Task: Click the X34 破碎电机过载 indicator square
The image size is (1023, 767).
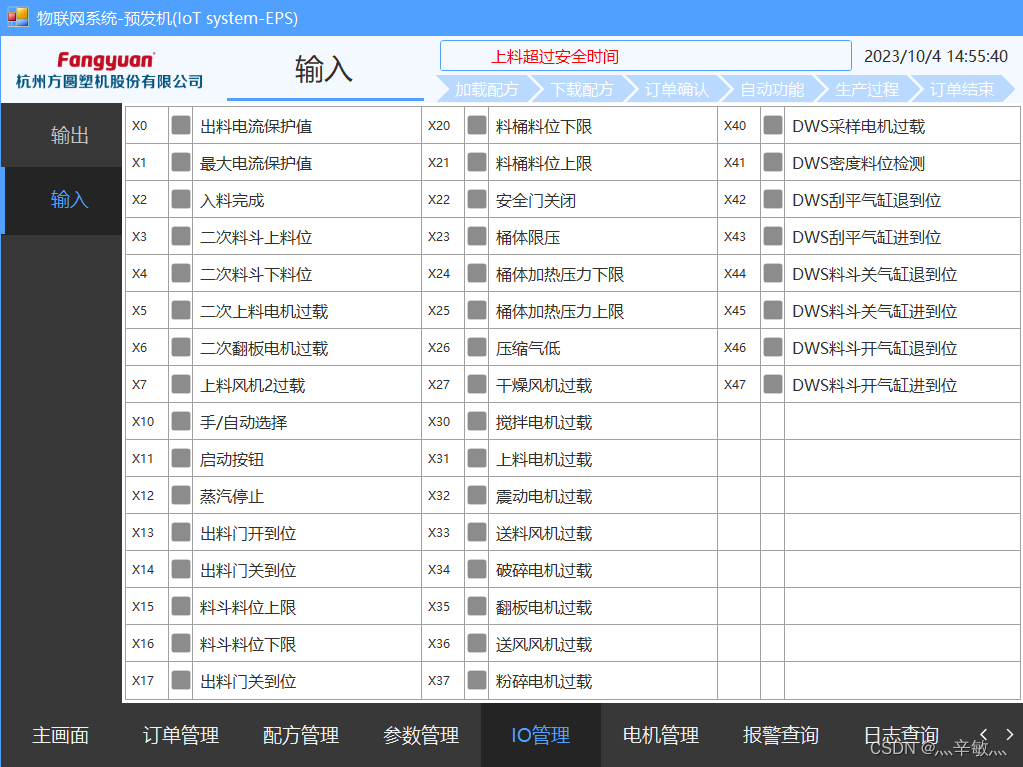Action: (477, 569)
